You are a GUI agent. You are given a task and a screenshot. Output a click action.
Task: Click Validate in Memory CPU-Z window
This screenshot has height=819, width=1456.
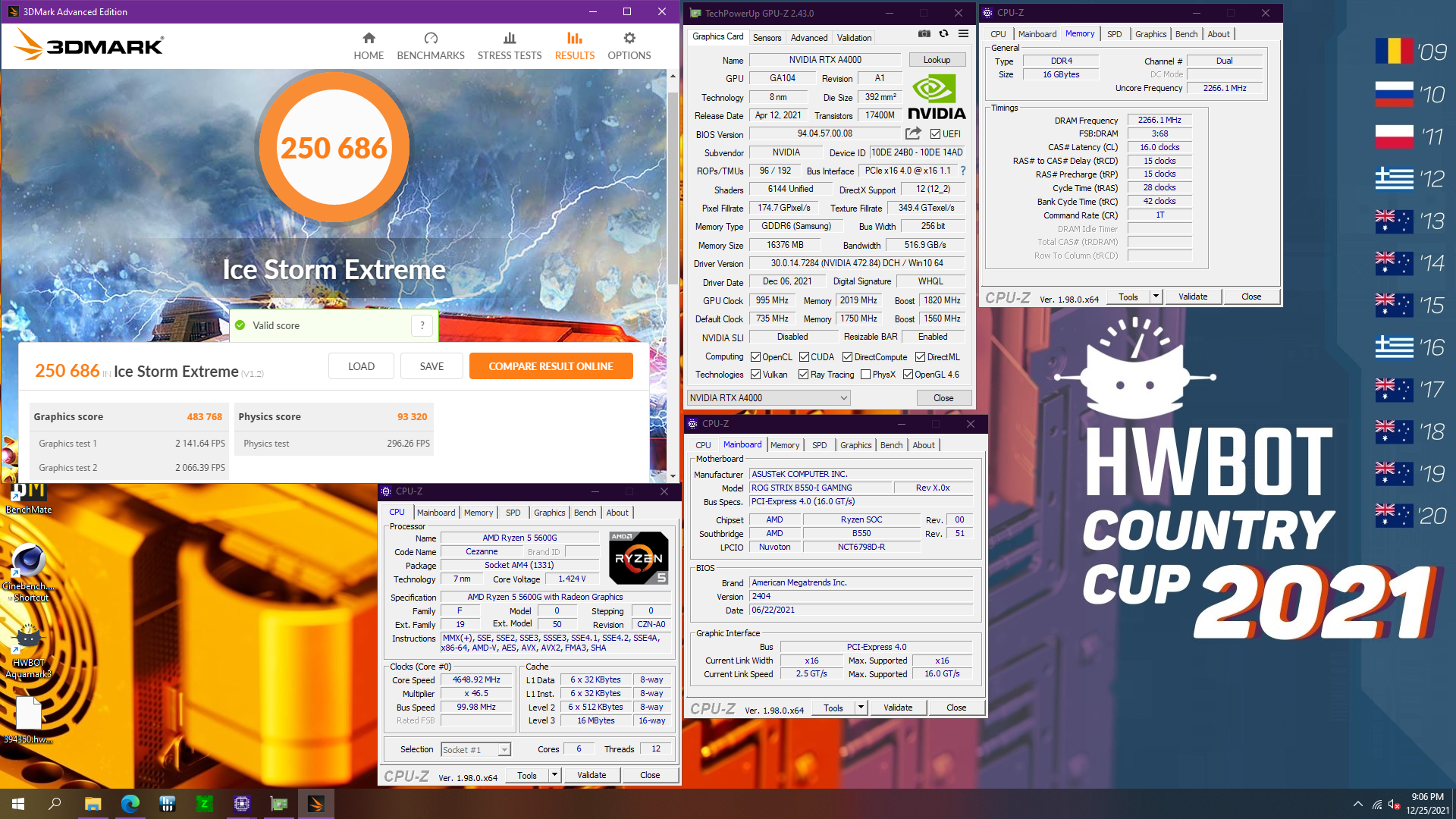[x=1193, y=297]
